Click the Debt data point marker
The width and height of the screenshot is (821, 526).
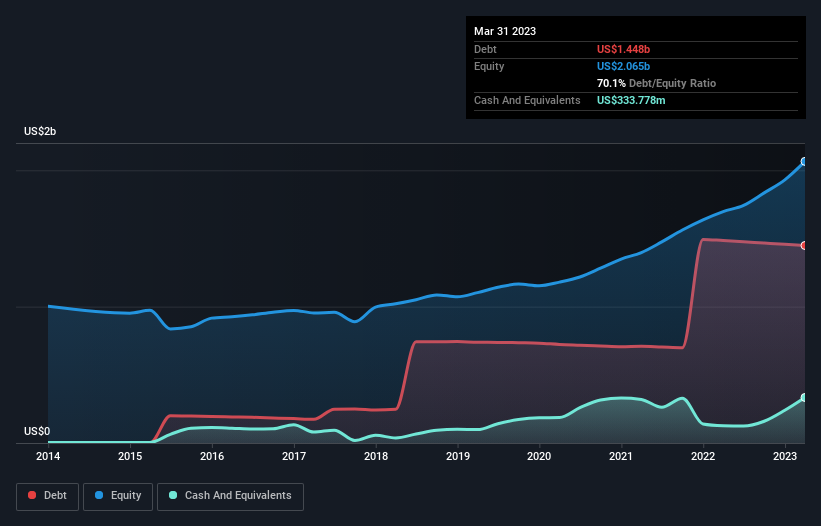point(804,245)
